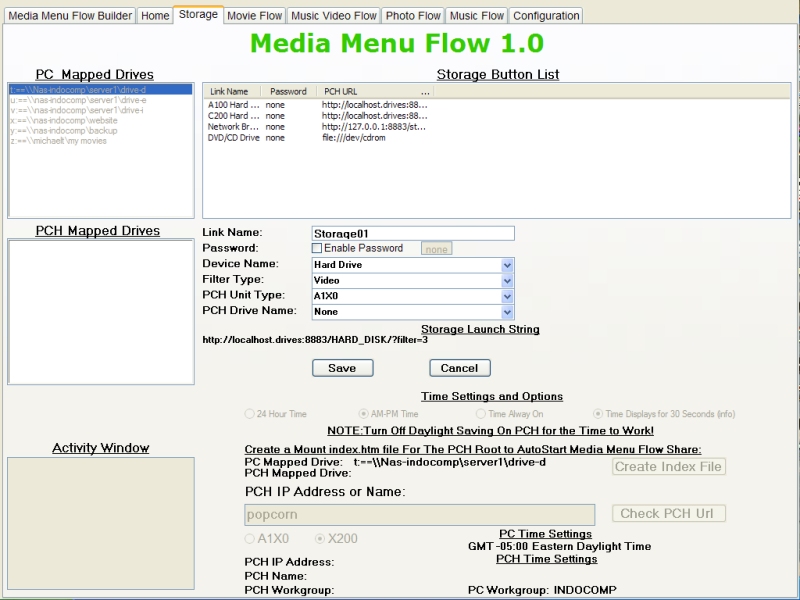Choose the AM-PM Time option
Image resolution: width=800 pixels, height=600 pixels.
click(x=364, y=413)
